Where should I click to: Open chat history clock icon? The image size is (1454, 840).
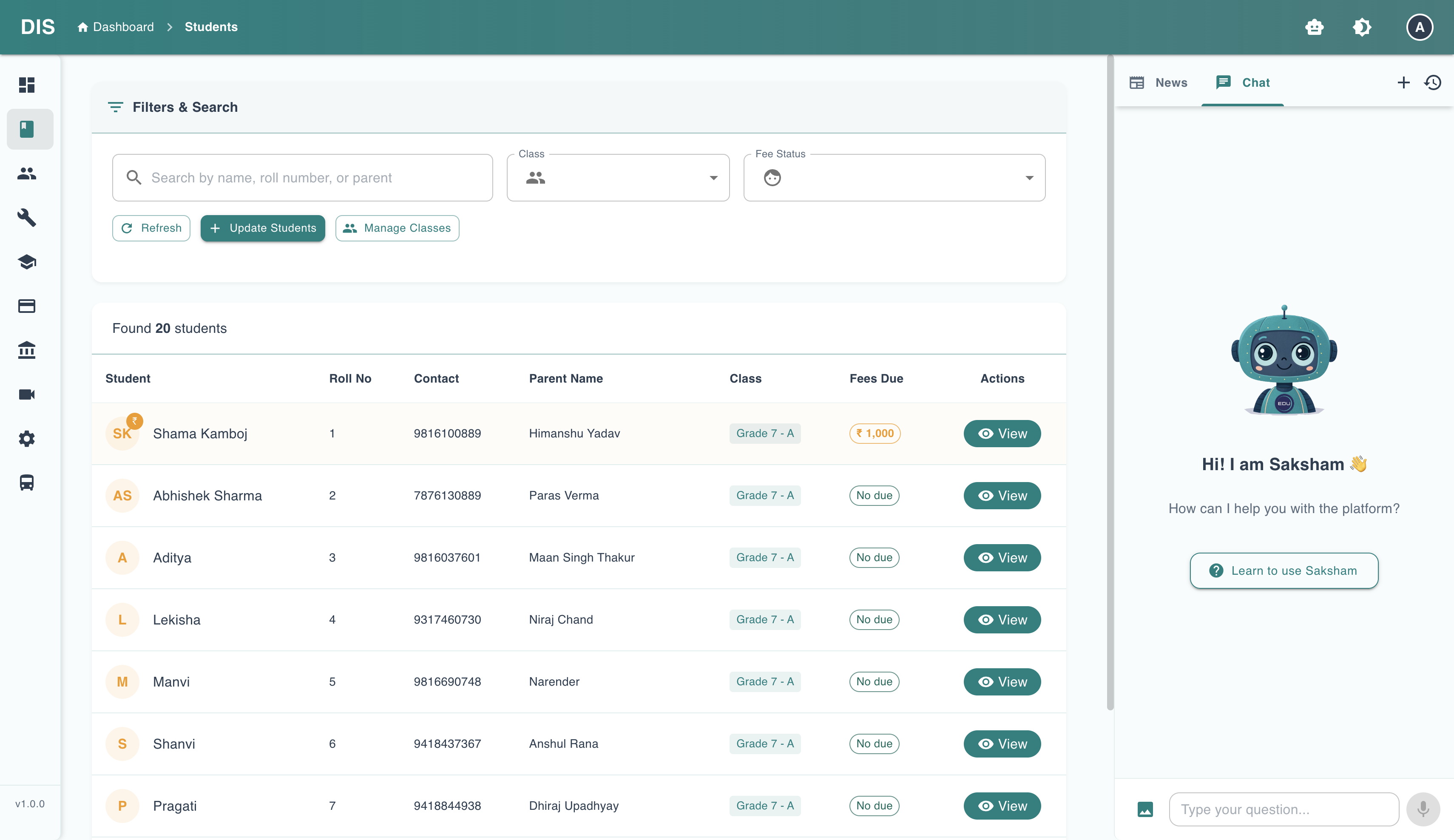pyautogui.click(x=1433, y=82)
